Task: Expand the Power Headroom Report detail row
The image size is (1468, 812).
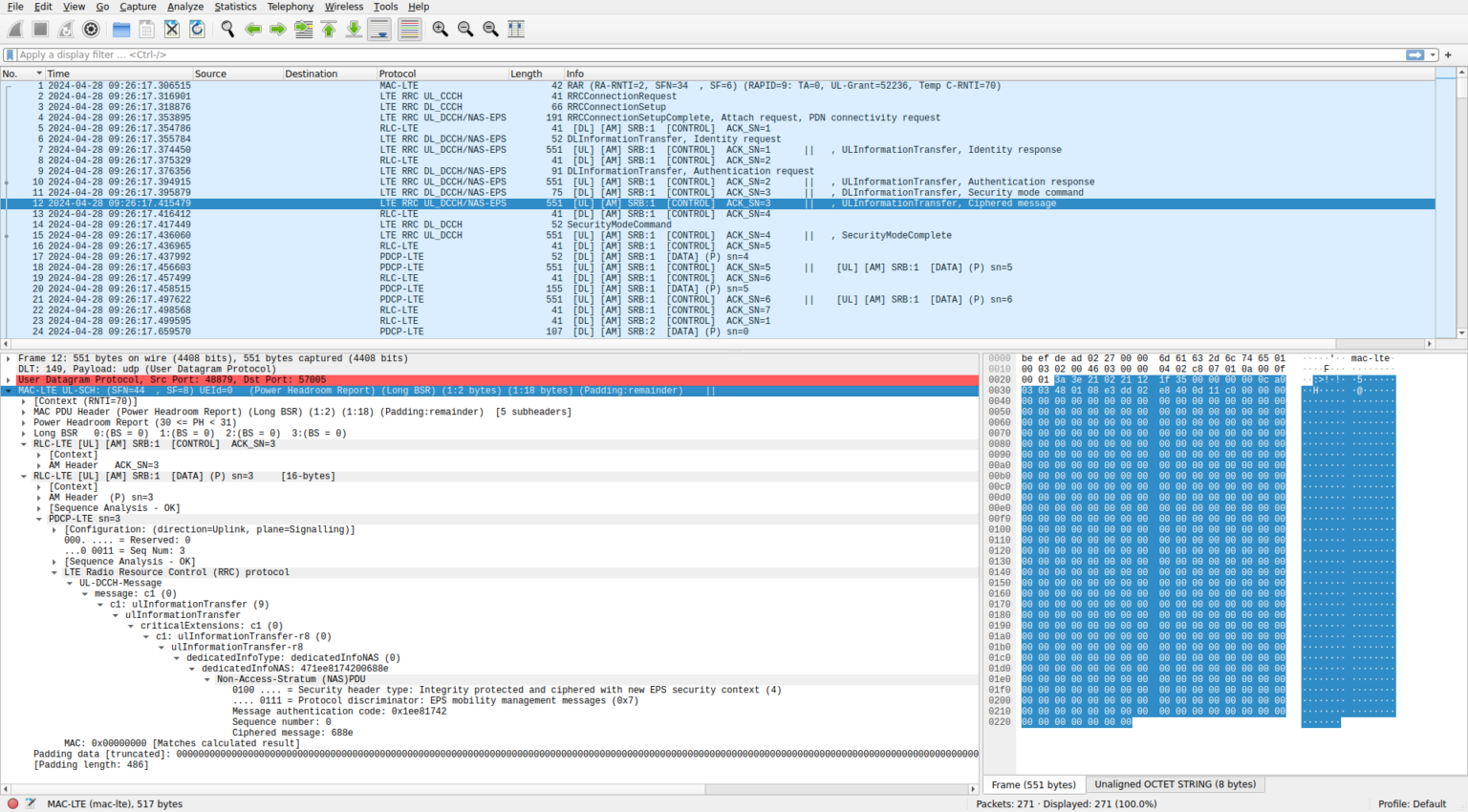Action: (x=23, y=422)
